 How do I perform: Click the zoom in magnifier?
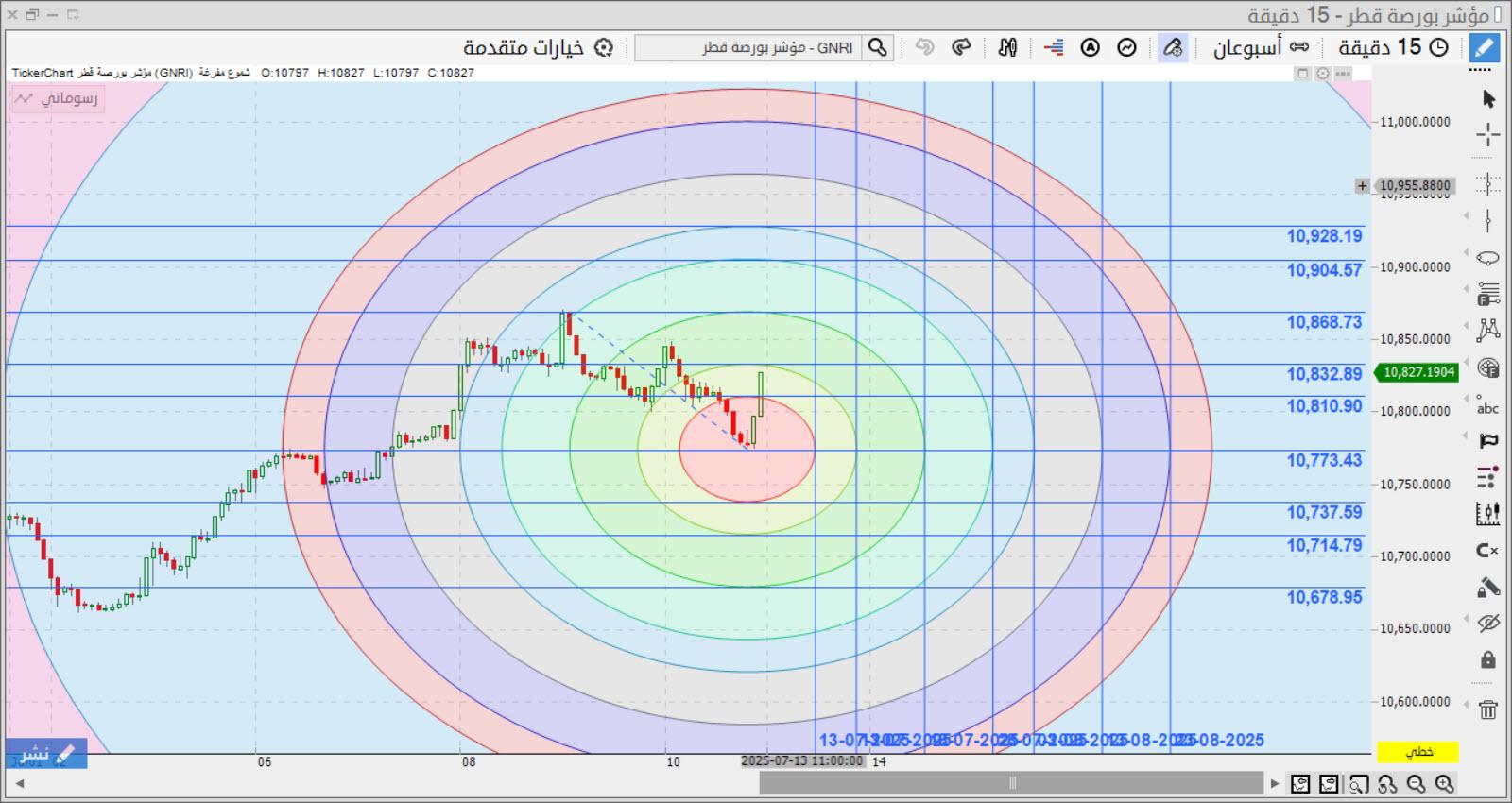click(x=1444, y=784)
